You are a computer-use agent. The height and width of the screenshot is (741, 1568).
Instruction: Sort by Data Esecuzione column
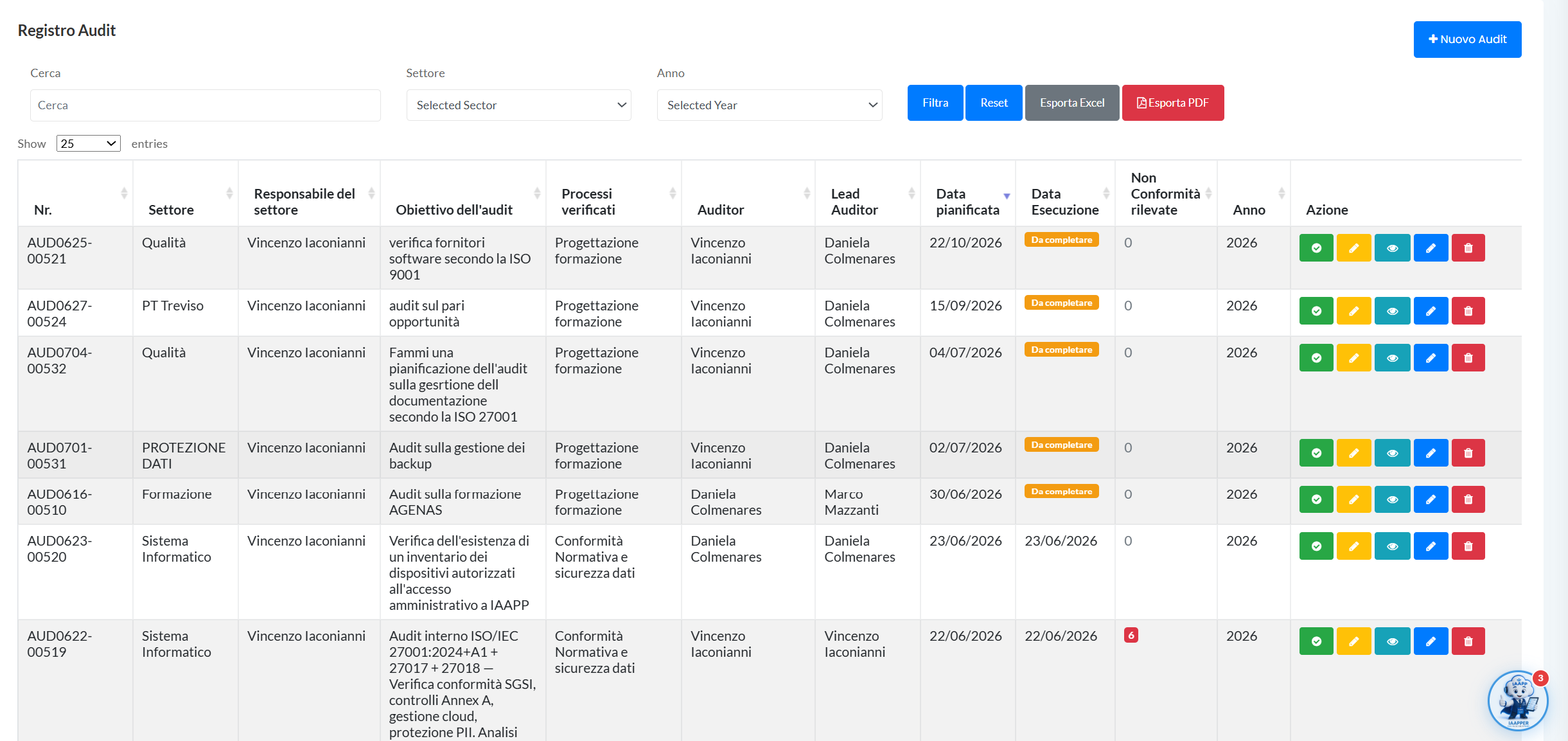pyautogui.click(x=1066, y=193)
